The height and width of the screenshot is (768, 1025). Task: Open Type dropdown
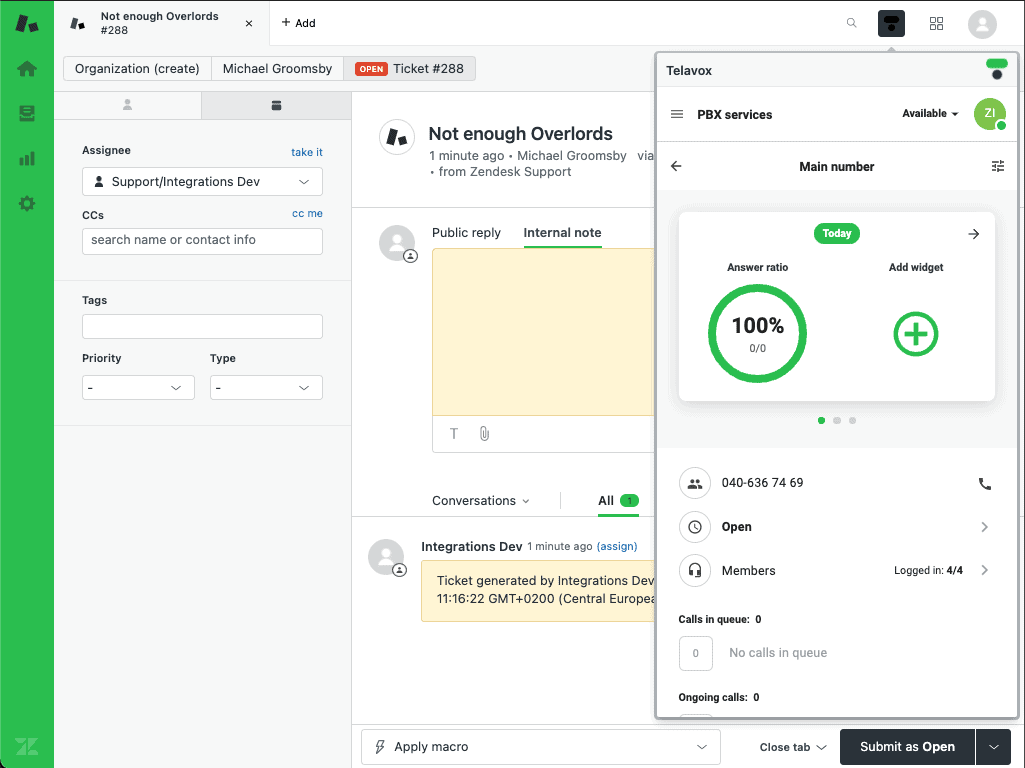coord(266,388)
